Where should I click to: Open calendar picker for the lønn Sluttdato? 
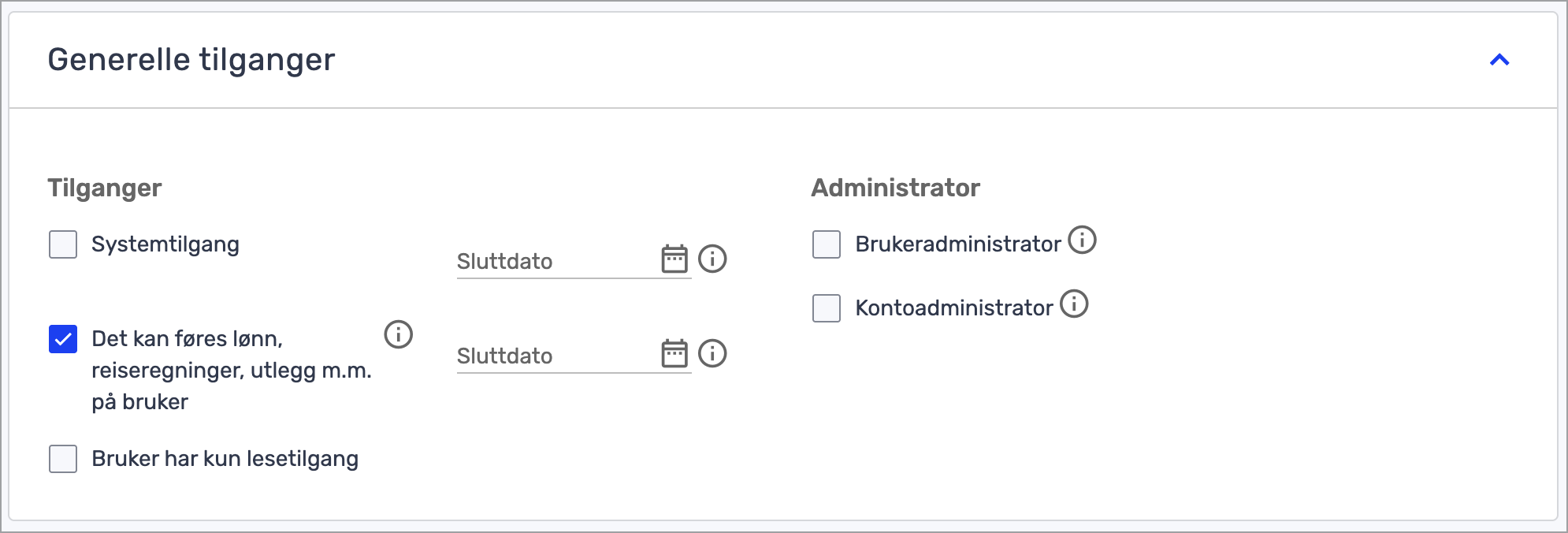click(x=674, y=353)
